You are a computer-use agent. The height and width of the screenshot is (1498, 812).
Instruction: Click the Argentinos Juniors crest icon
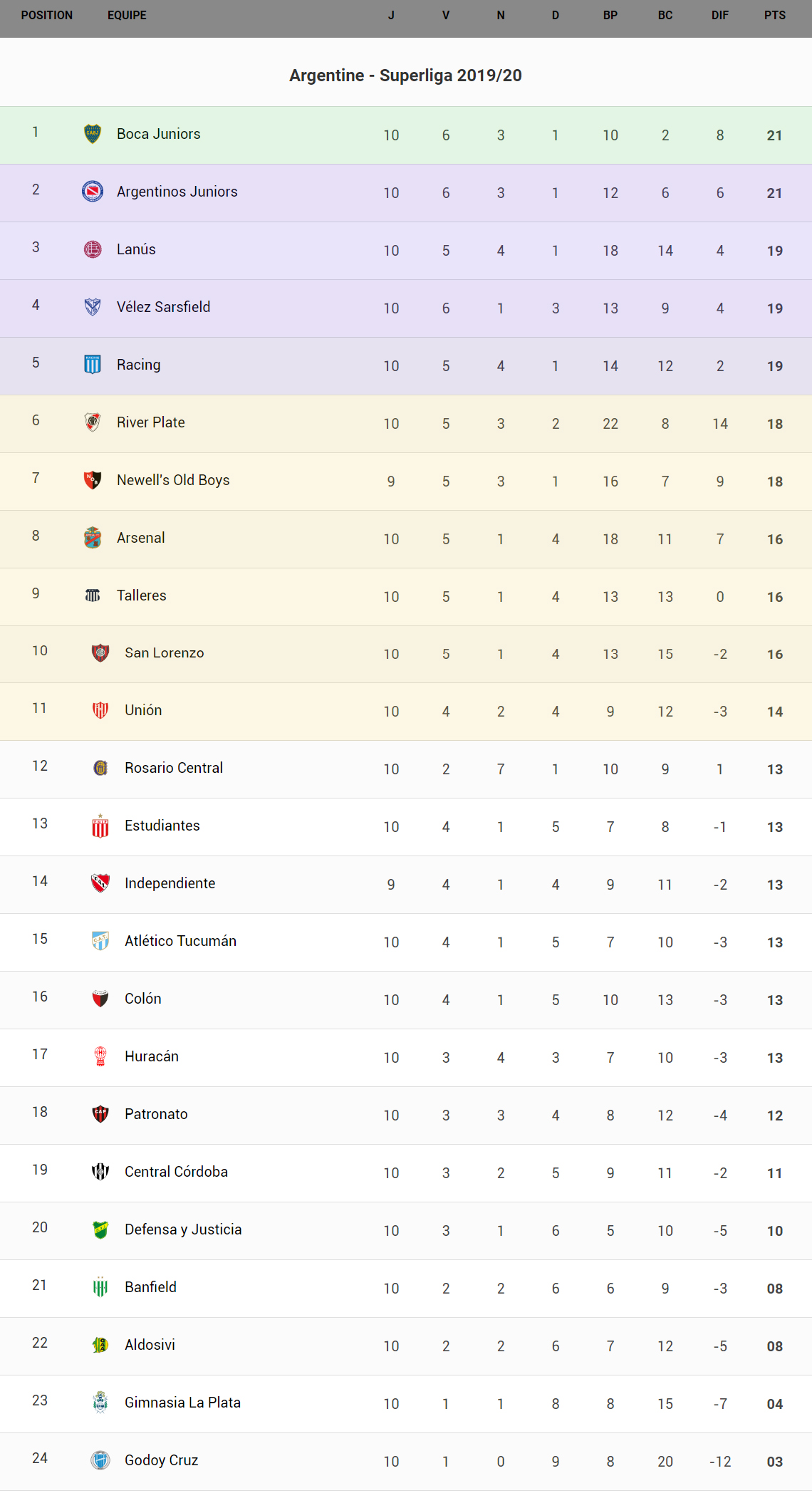pyautogui.click(x=93, y=192)
